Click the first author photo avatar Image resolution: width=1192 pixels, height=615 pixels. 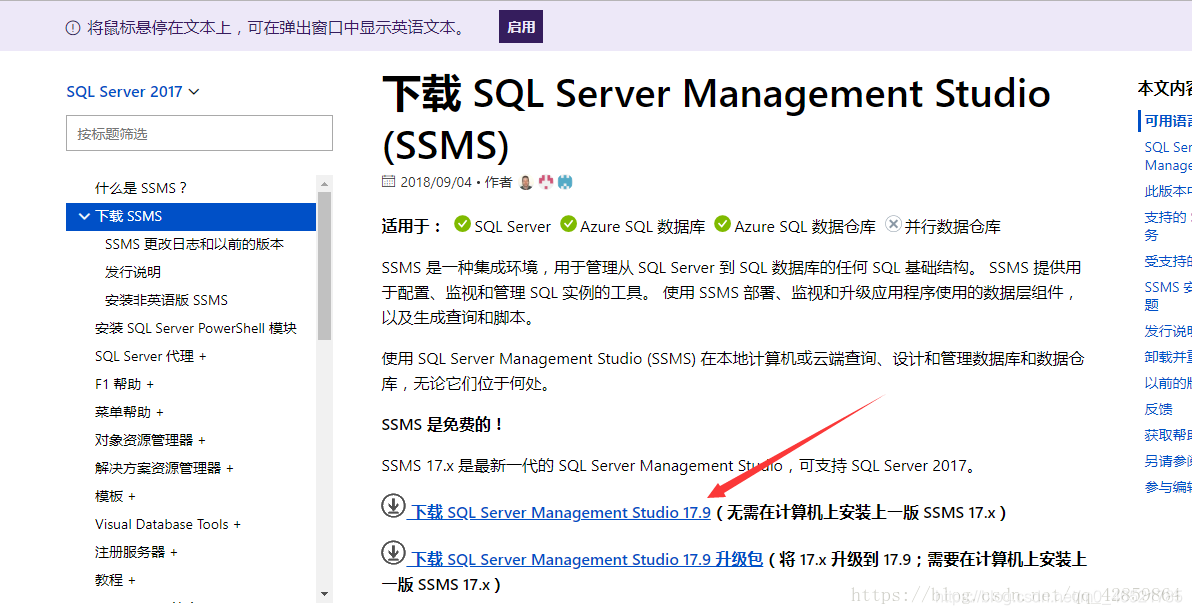(x=526, y=182)
